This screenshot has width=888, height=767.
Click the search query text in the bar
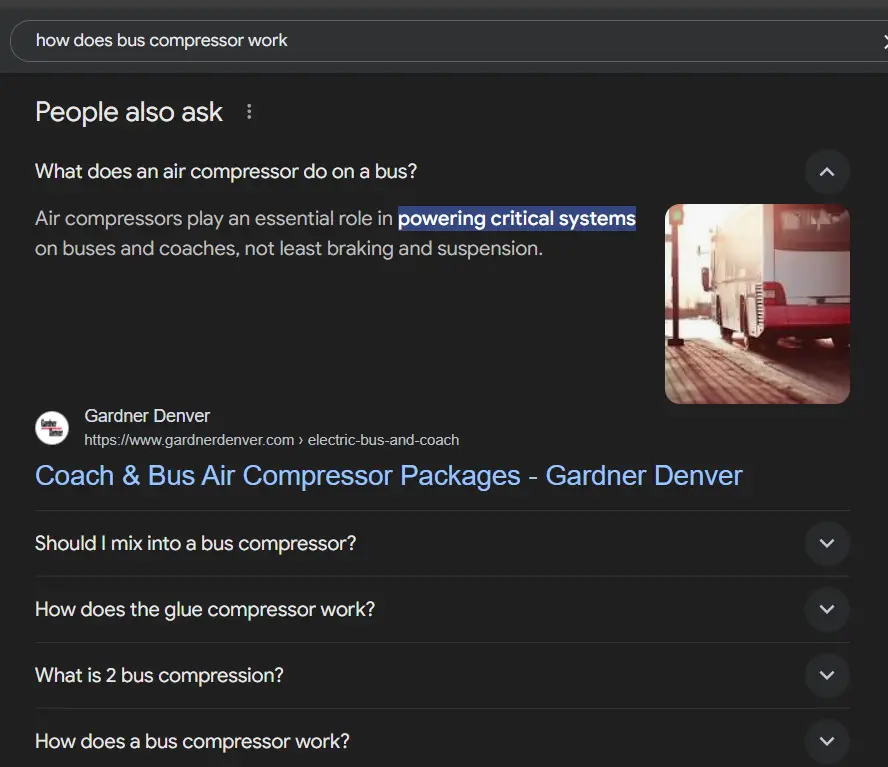(162, 40)
